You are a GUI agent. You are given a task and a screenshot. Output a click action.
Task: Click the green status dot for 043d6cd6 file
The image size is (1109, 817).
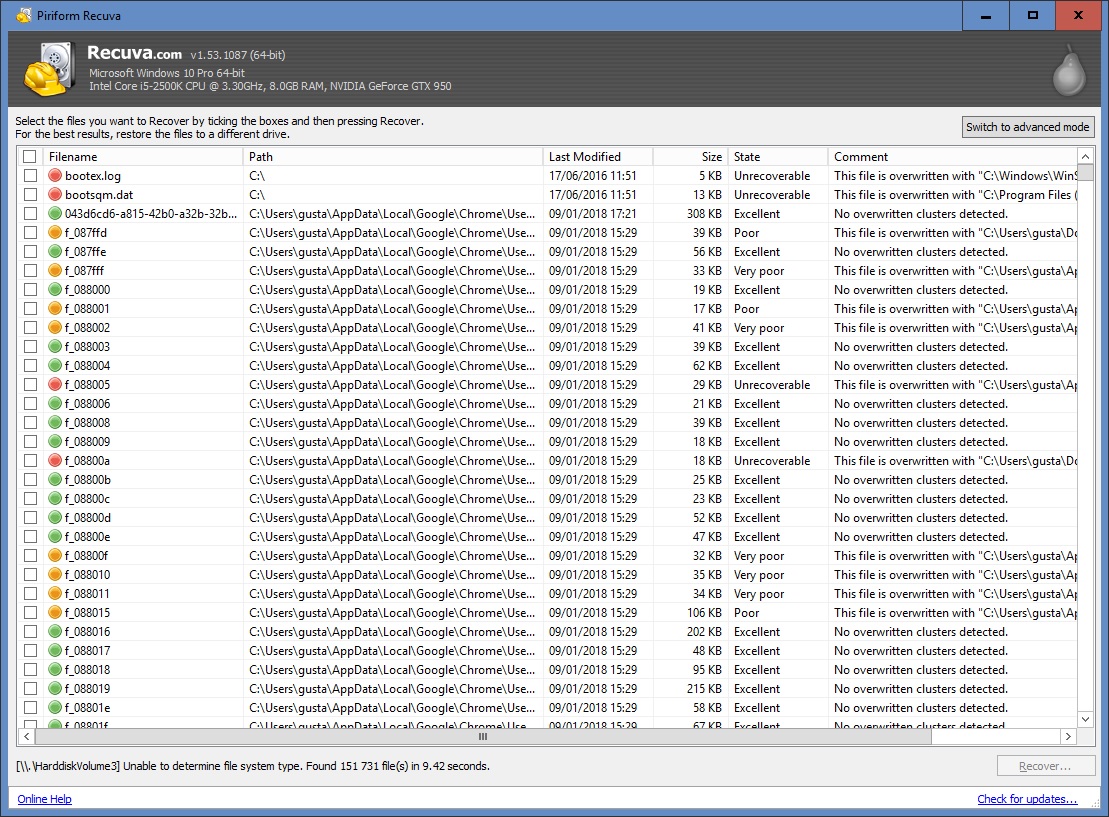tap(55, 214)
